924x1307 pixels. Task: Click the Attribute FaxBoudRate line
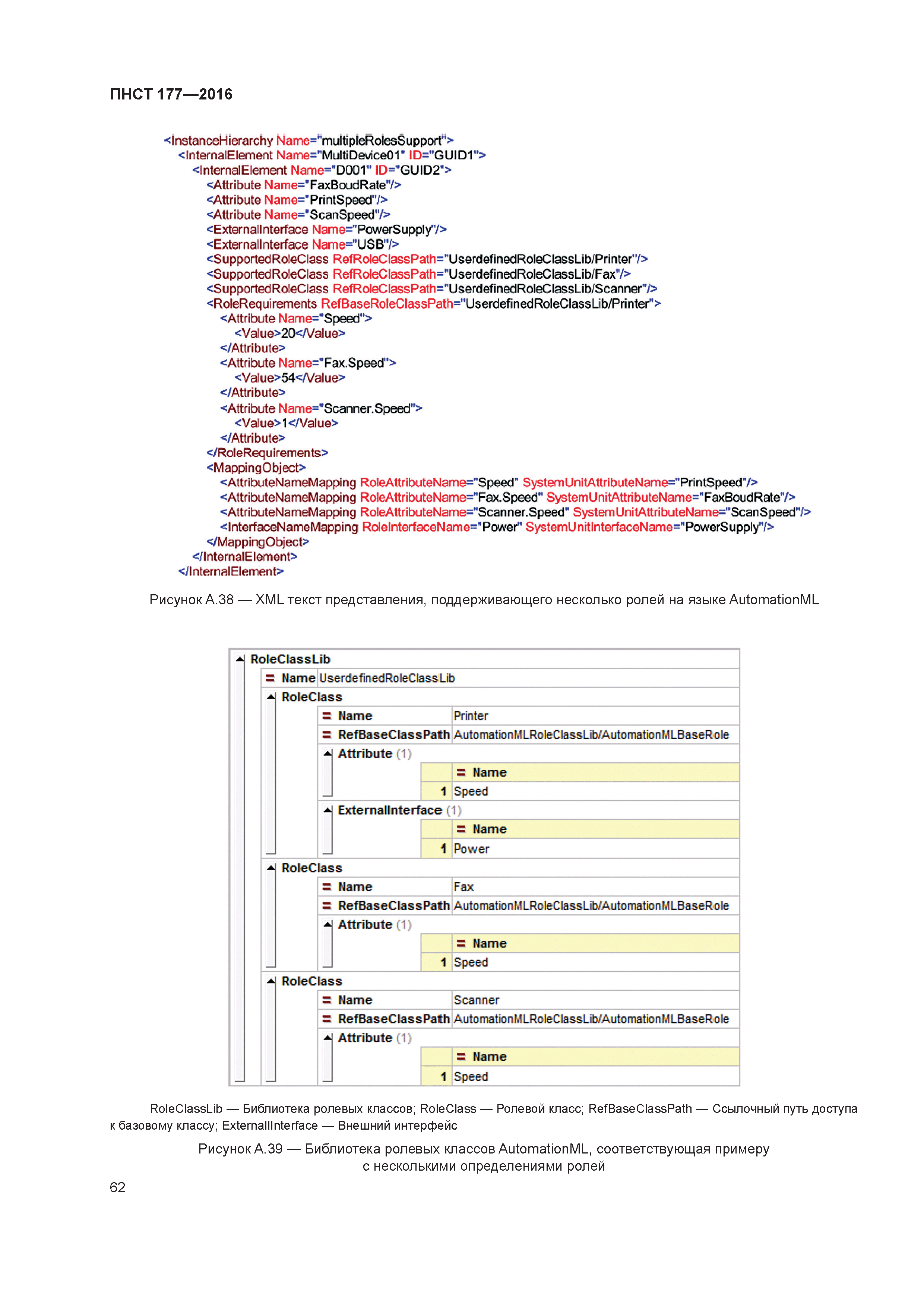[x=303, y=184]
